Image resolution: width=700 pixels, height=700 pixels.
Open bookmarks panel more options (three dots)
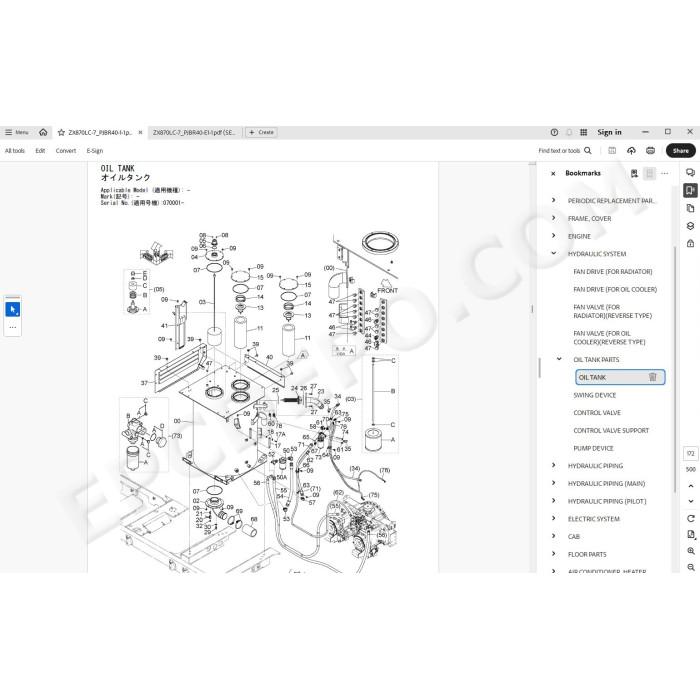[x=665, y=173]
